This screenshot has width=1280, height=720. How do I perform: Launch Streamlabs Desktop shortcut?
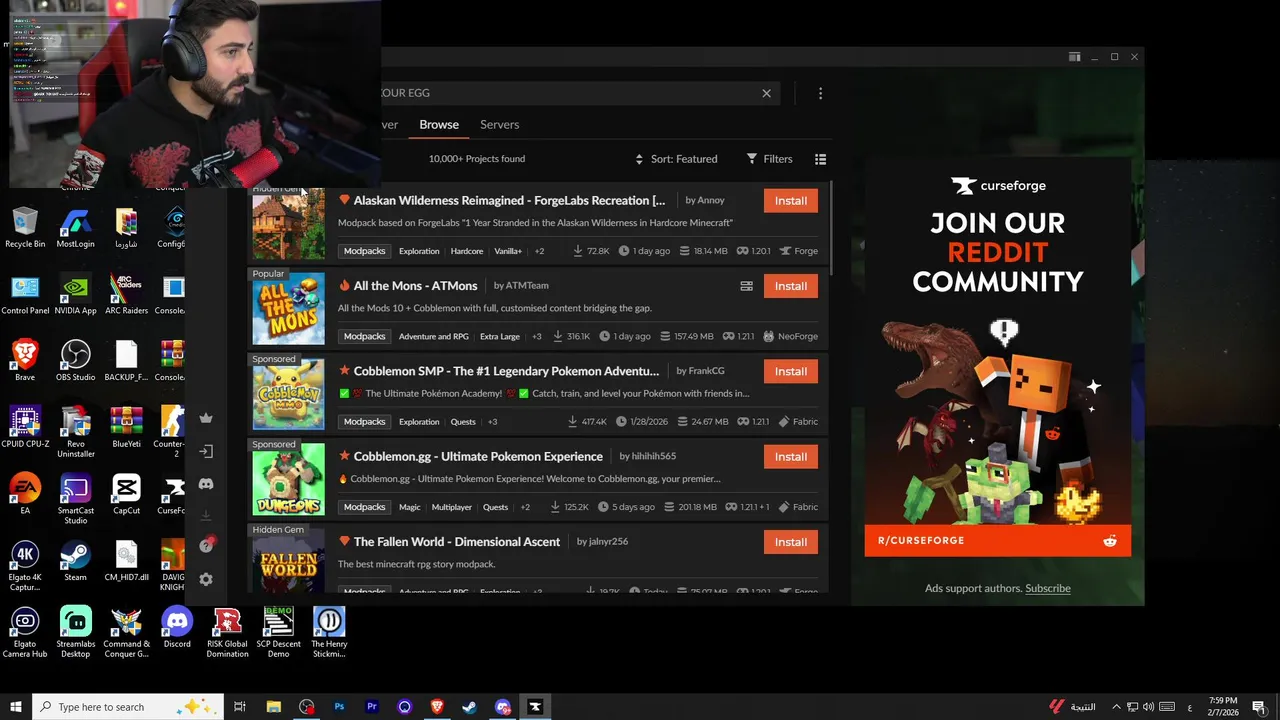(75, 633)
